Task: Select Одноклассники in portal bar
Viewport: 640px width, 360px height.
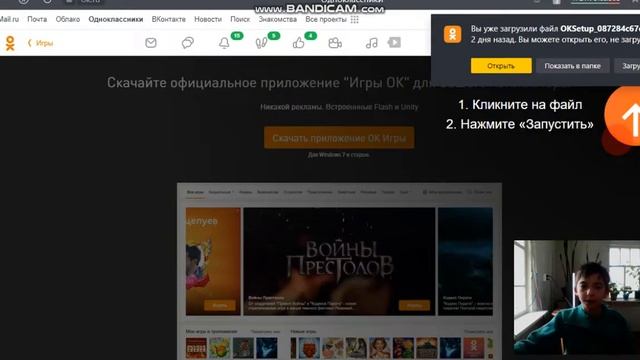Action: tap(116, 19)
